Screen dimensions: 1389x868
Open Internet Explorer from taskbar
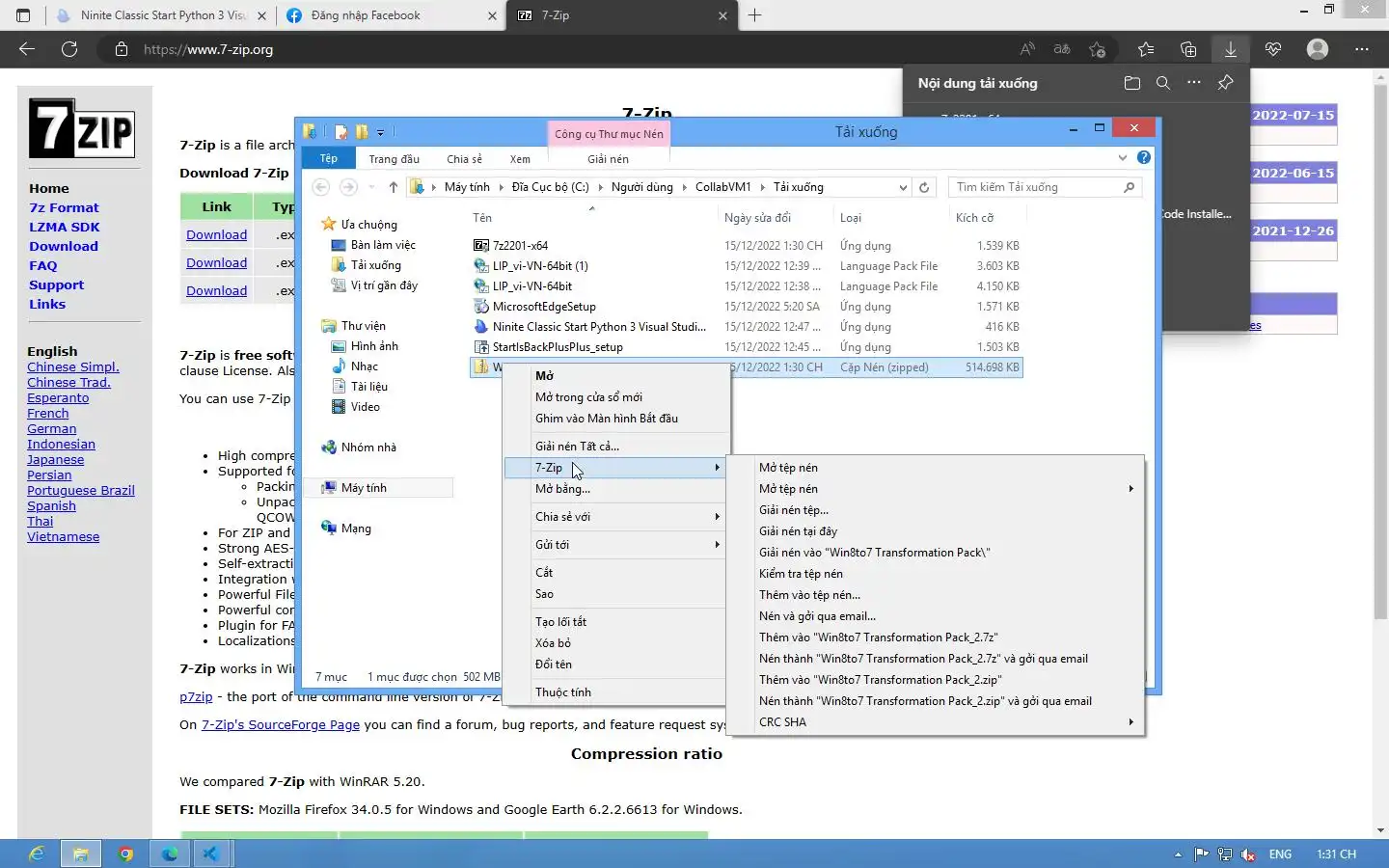click(x=37, y=854)
